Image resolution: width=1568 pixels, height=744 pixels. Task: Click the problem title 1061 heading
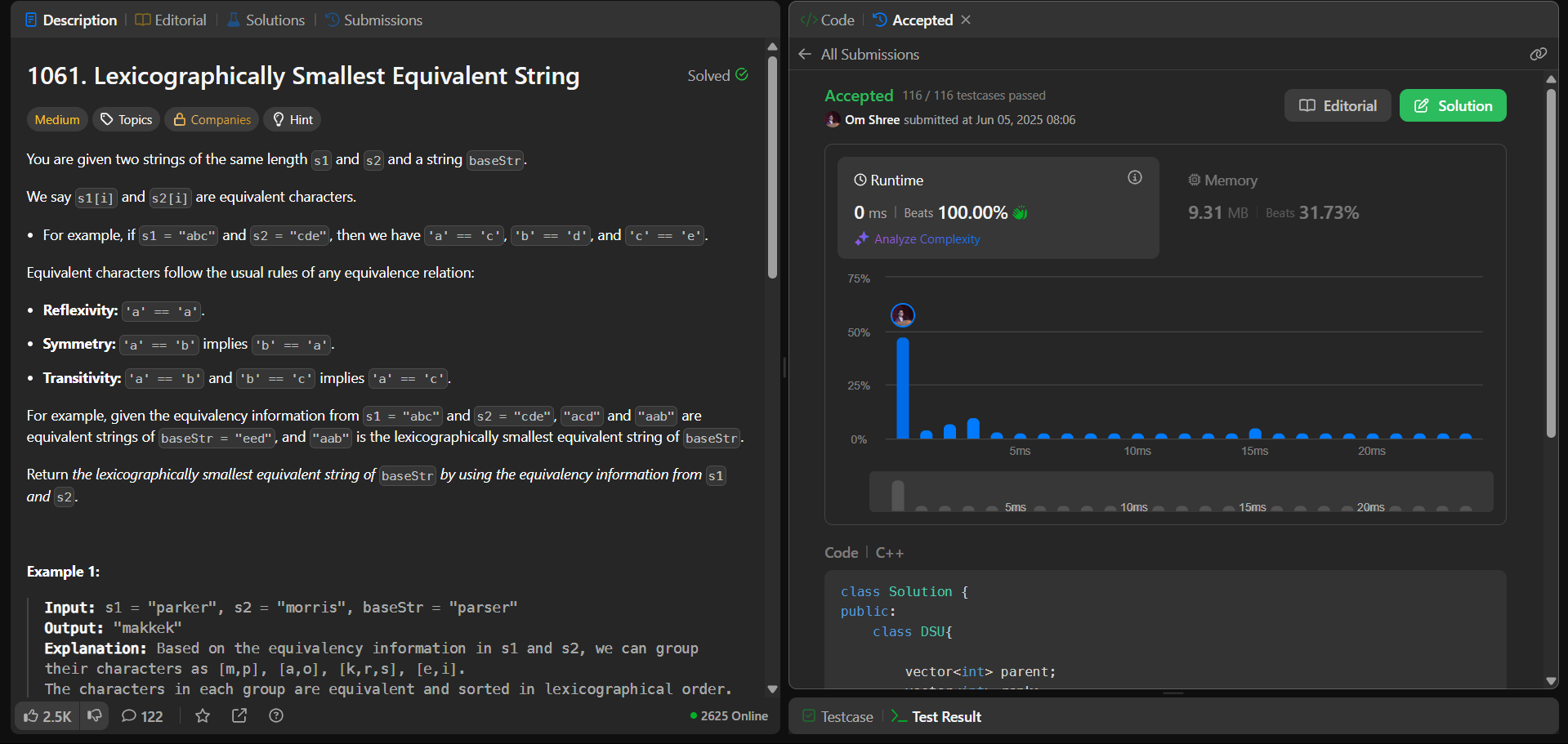(x=303, y=76)
